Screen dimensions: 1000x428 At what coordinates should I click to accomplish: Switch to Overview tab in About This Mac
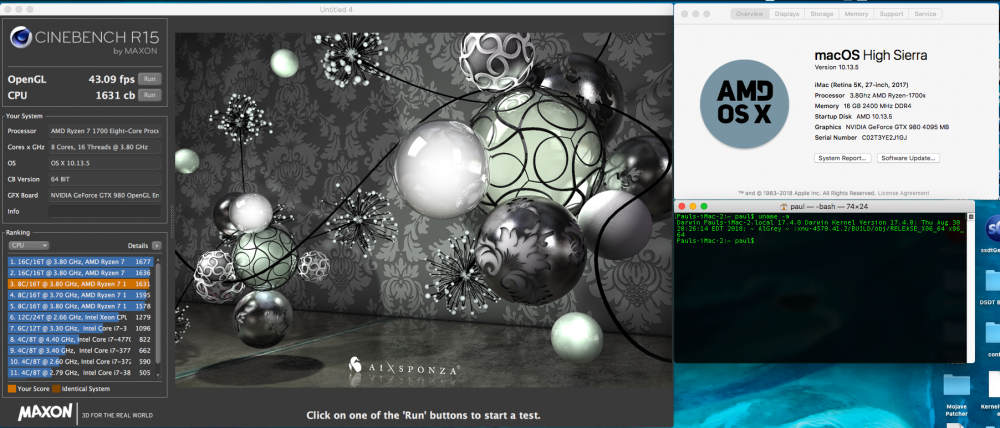(x=749, y=13)
